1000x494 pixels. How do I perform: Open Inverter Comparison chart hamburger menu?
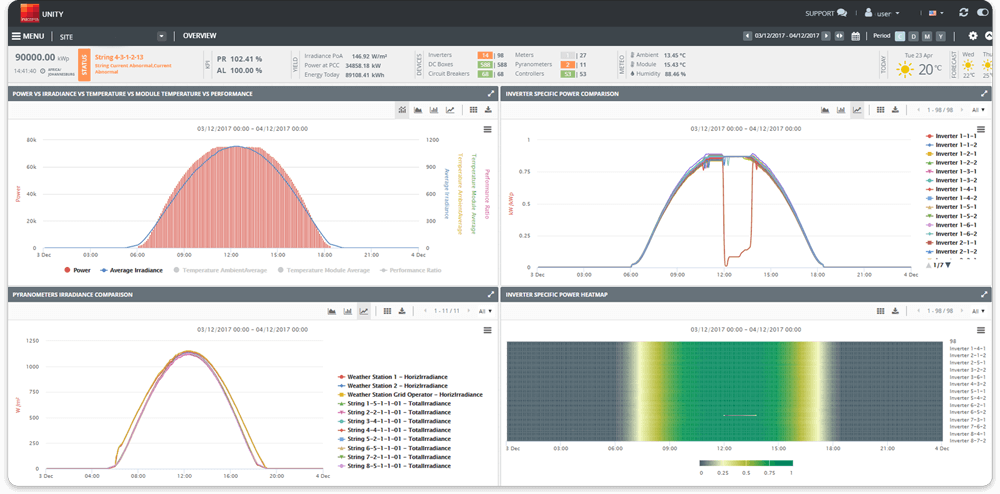981,129
